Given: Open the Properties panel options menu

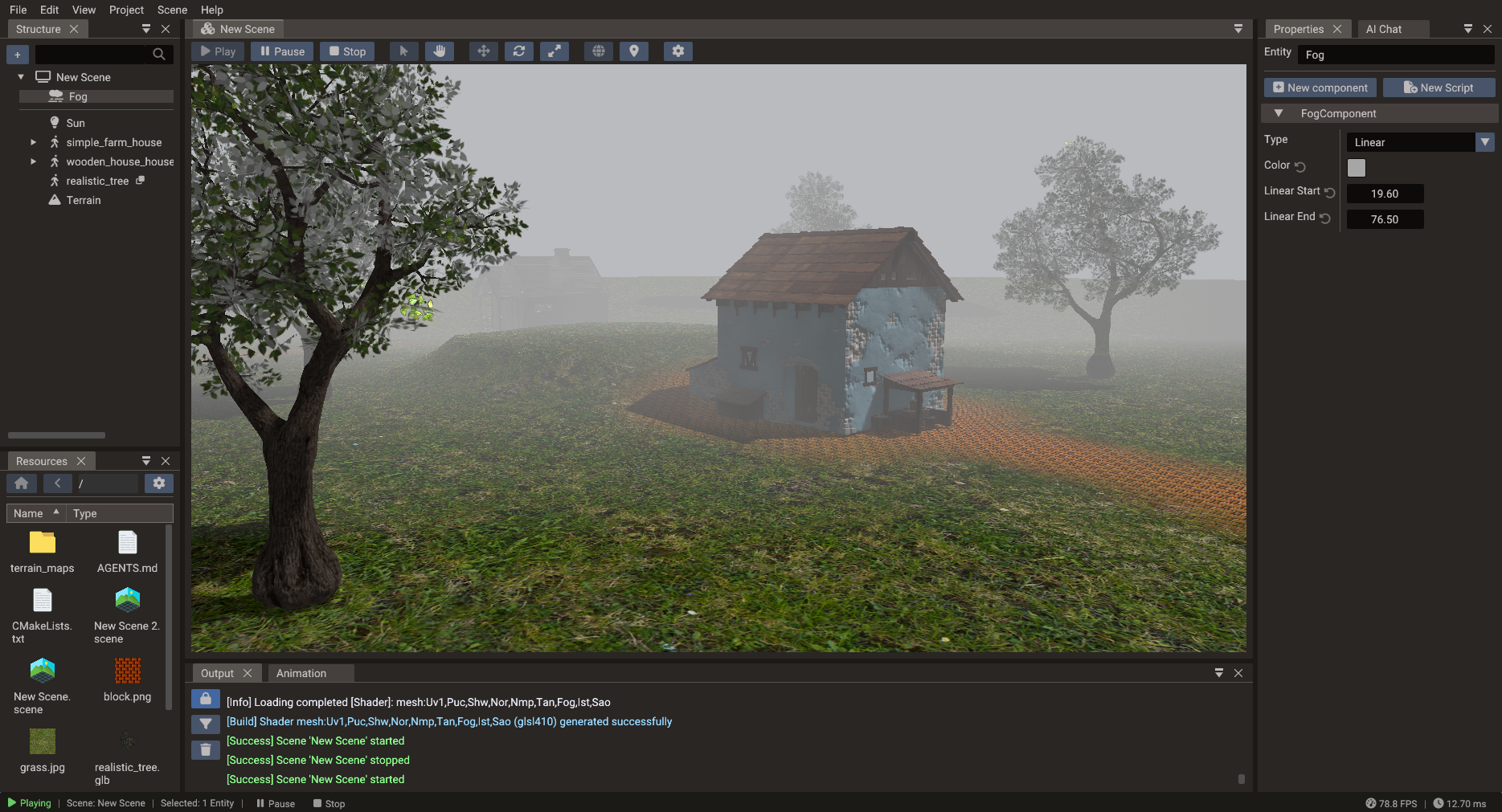Looking at the screenshot, I should point(1468,29).
